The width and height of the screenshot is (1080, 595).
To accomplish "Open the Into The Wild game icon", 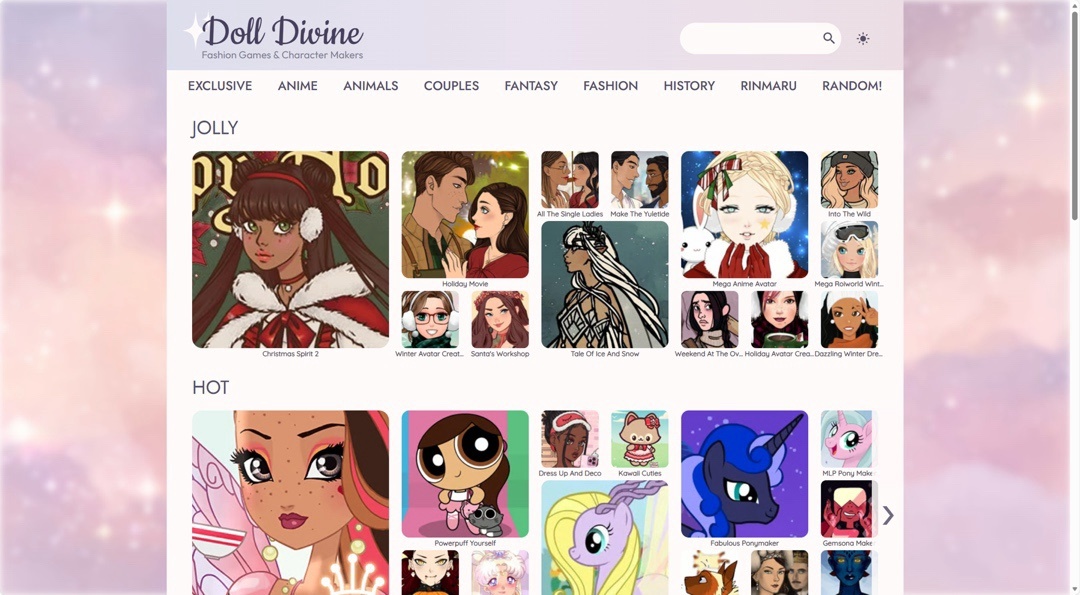I will click(849, 180).
